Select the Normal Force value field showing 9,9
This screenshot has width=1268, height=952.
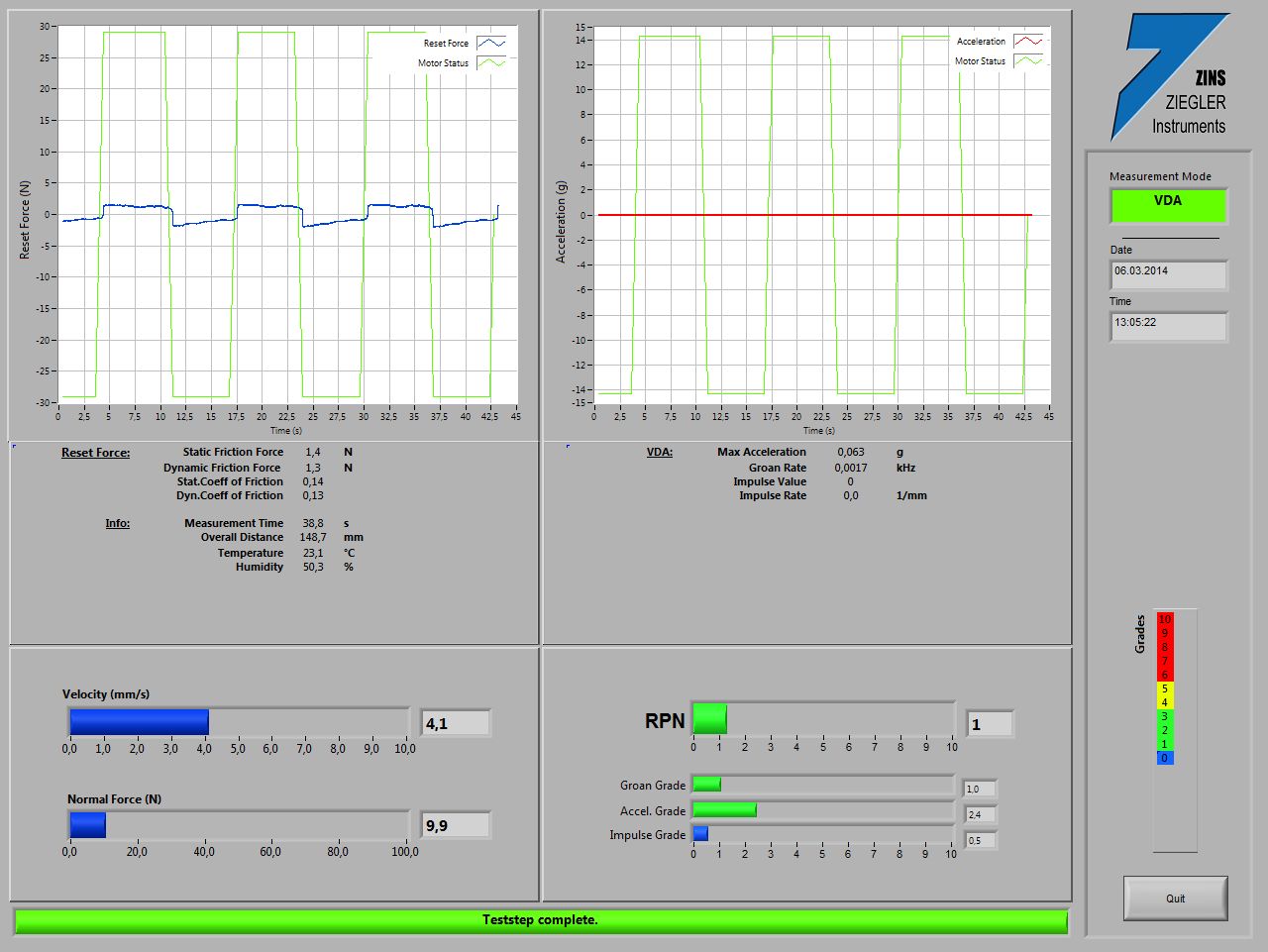coord(456,826)
